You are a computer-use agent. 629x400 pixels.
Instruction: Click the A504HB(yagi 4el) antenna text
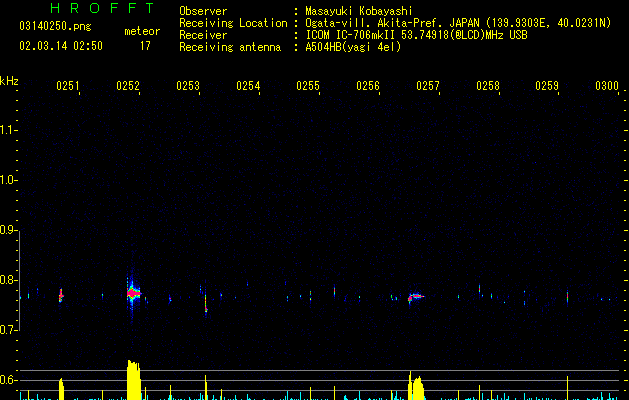click(353, 47)
